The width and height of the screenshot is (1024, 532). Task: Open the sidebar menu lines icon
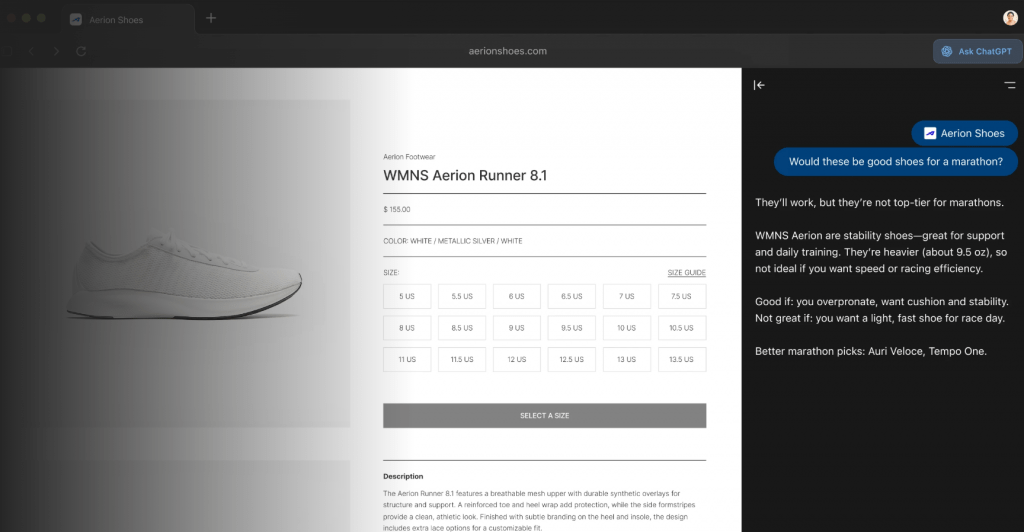click(1010, 85)
